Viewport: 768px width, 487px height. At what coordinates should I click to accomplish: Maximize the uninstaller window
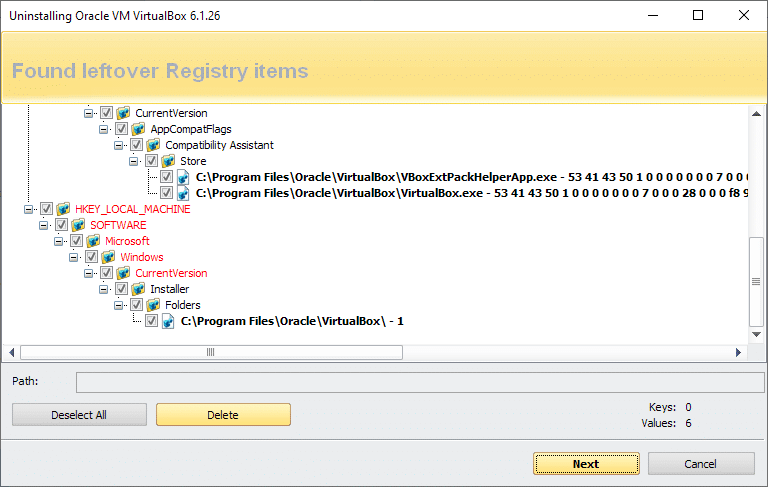point(698,15)
